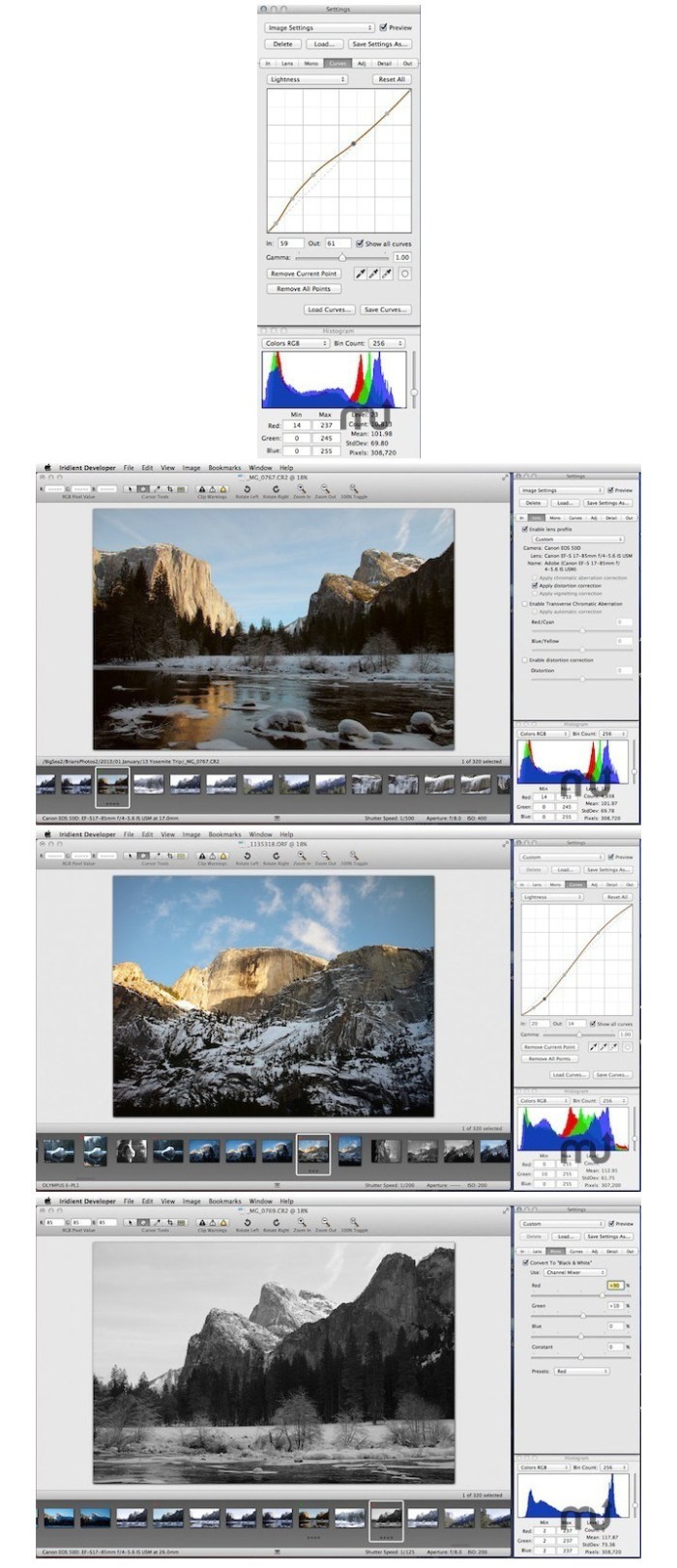677x1568 pixels.
Task: Click the Red/Cyan slider in _MG_0767.CR2 window
Action: click(581, 630)
